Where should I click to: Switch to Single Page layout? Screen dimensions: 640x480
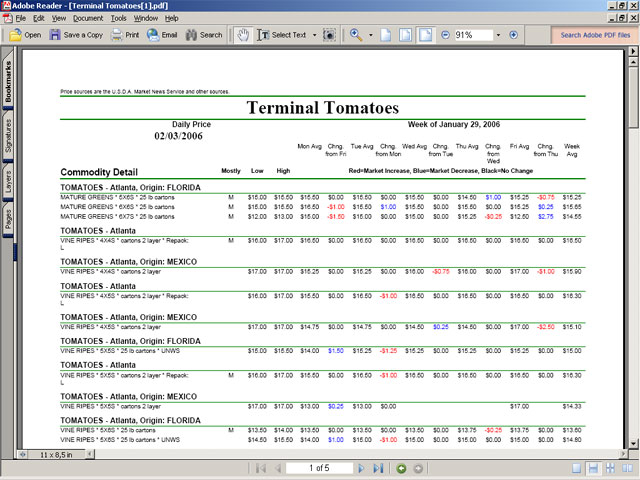576,468
